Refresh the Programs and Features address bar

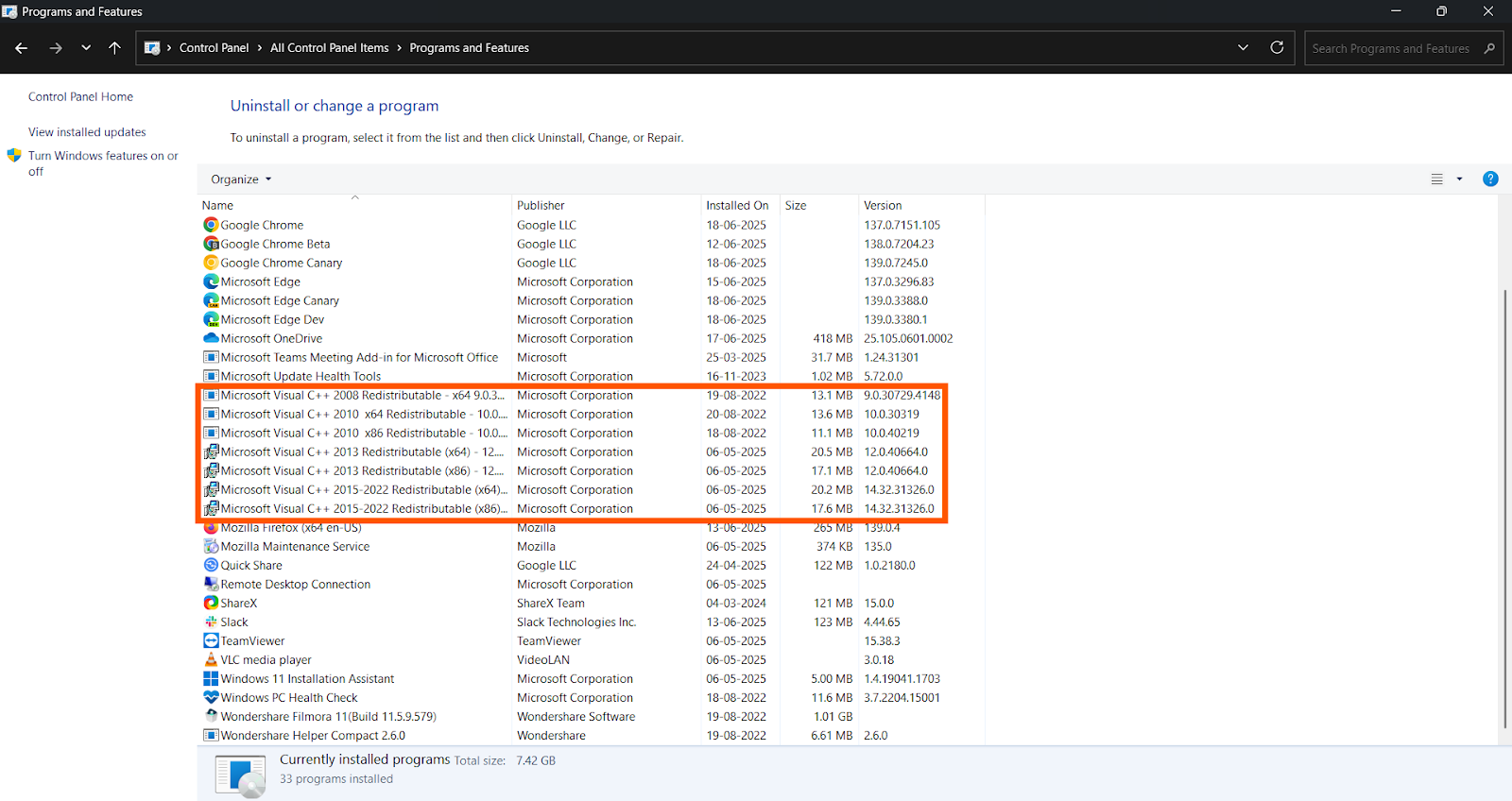(x=1277, y=47)
